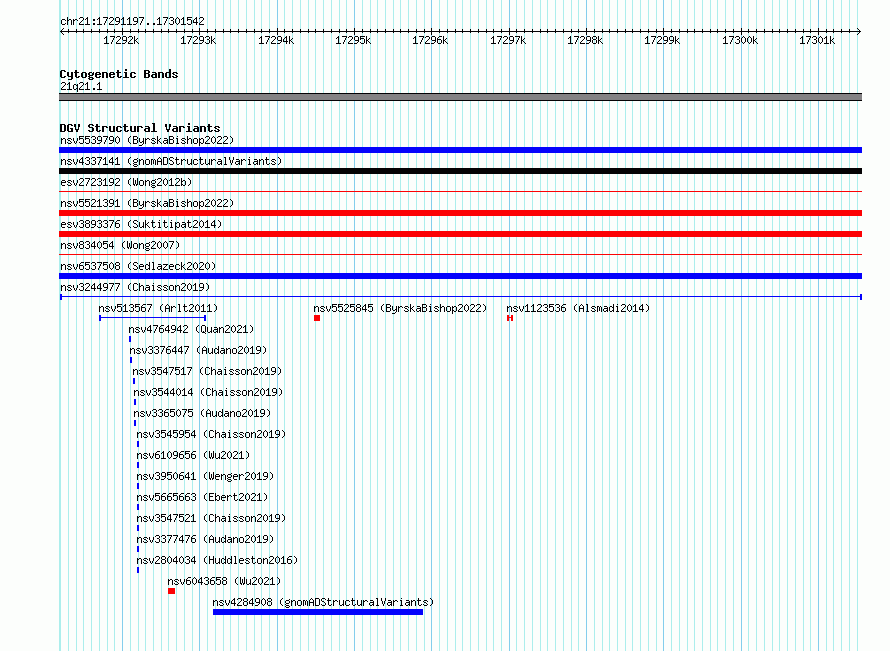Open the nsv6109656 (Wu2021) variant
This screenshot has width=890, height=651.
(x=193, y=455)
